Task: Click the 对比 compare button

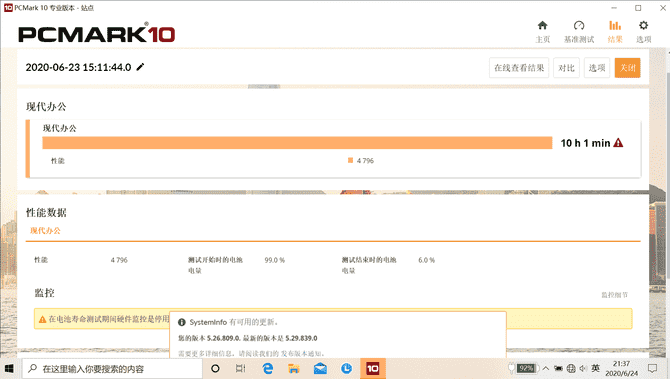Action: pyautogui.click(x=567, y=68)
